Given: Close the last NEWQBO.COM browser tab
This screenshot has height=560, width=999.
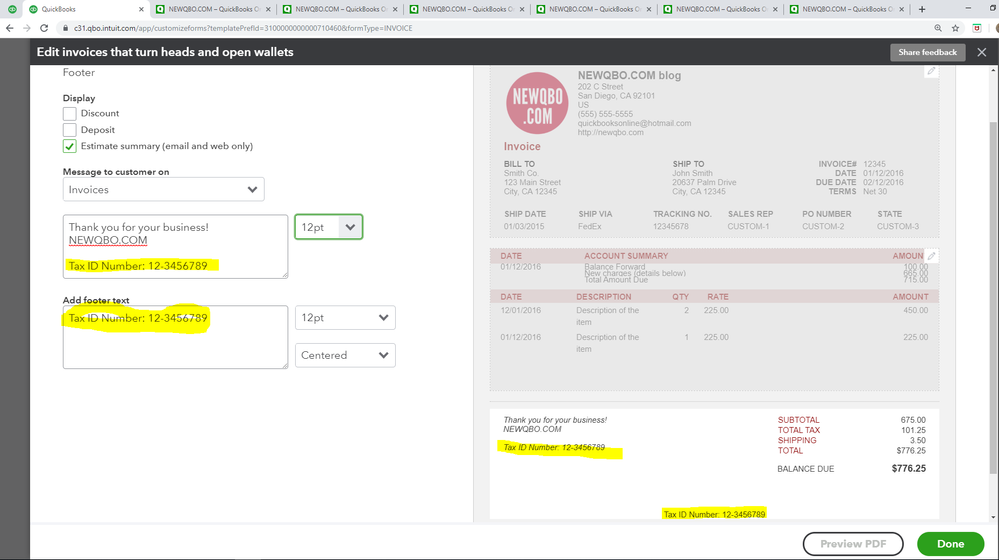Looking at the screenshot, I should tap(902, 9).
